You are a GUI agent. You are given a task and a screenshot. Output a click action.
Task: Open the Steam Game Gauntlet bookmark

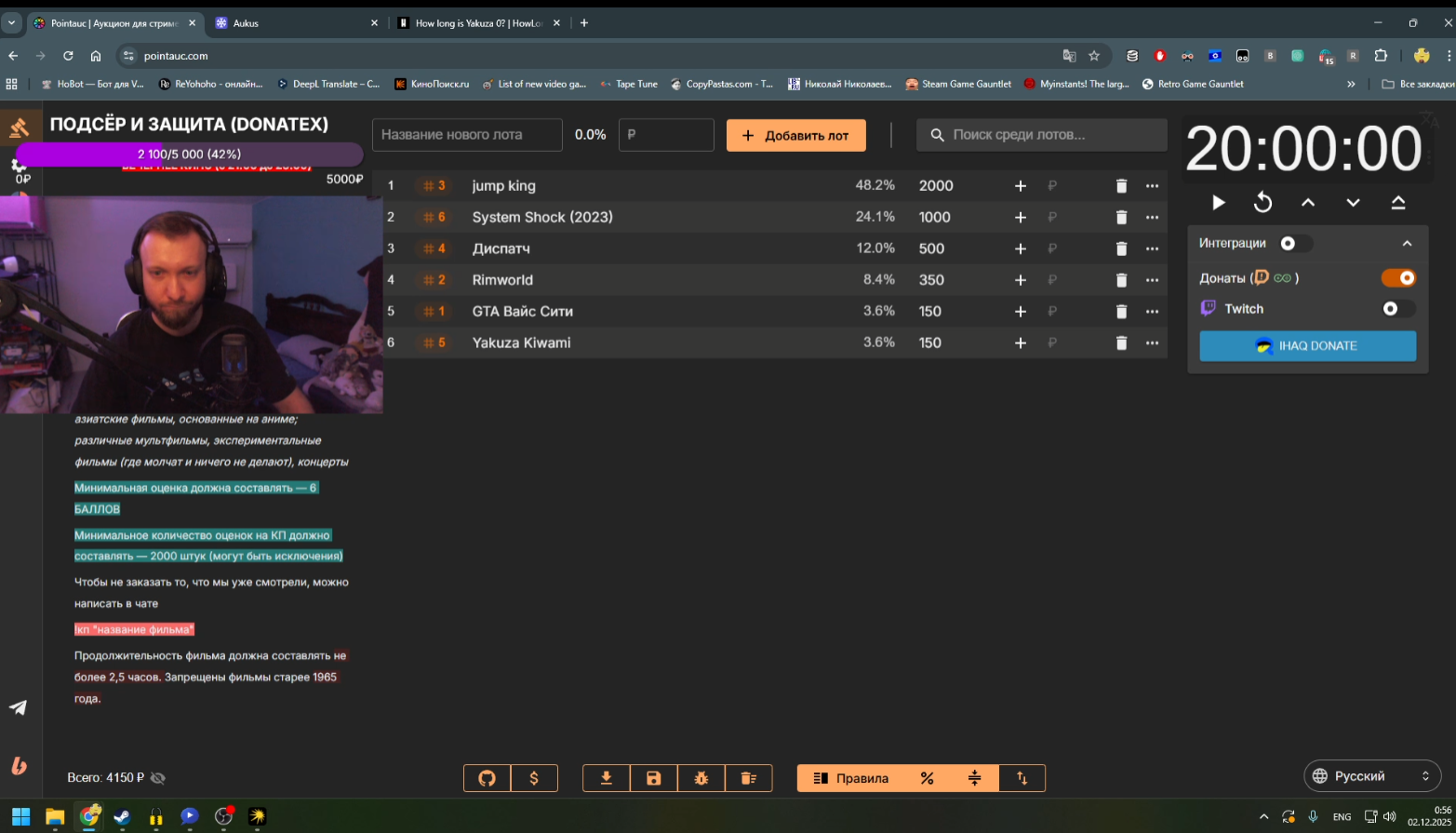[958, 84]
